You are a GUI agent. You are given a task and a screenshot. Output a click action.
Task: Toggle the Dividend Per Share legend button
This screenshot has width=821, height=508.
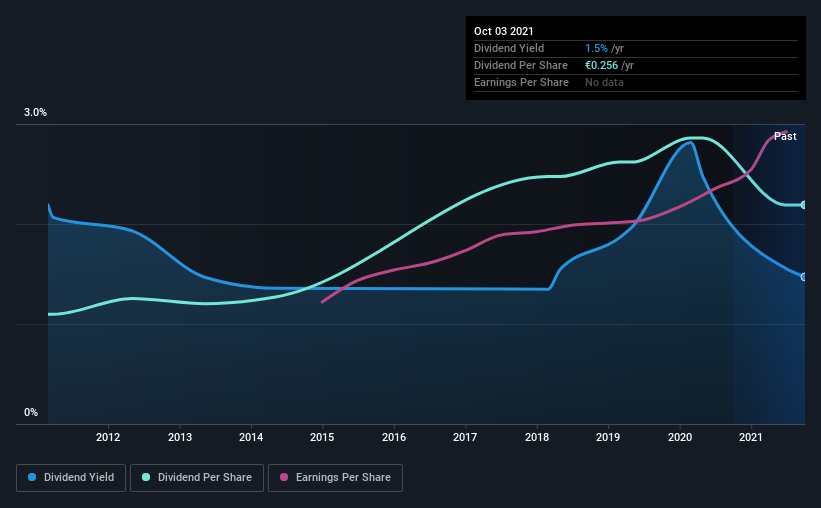[x=197, y=478]
